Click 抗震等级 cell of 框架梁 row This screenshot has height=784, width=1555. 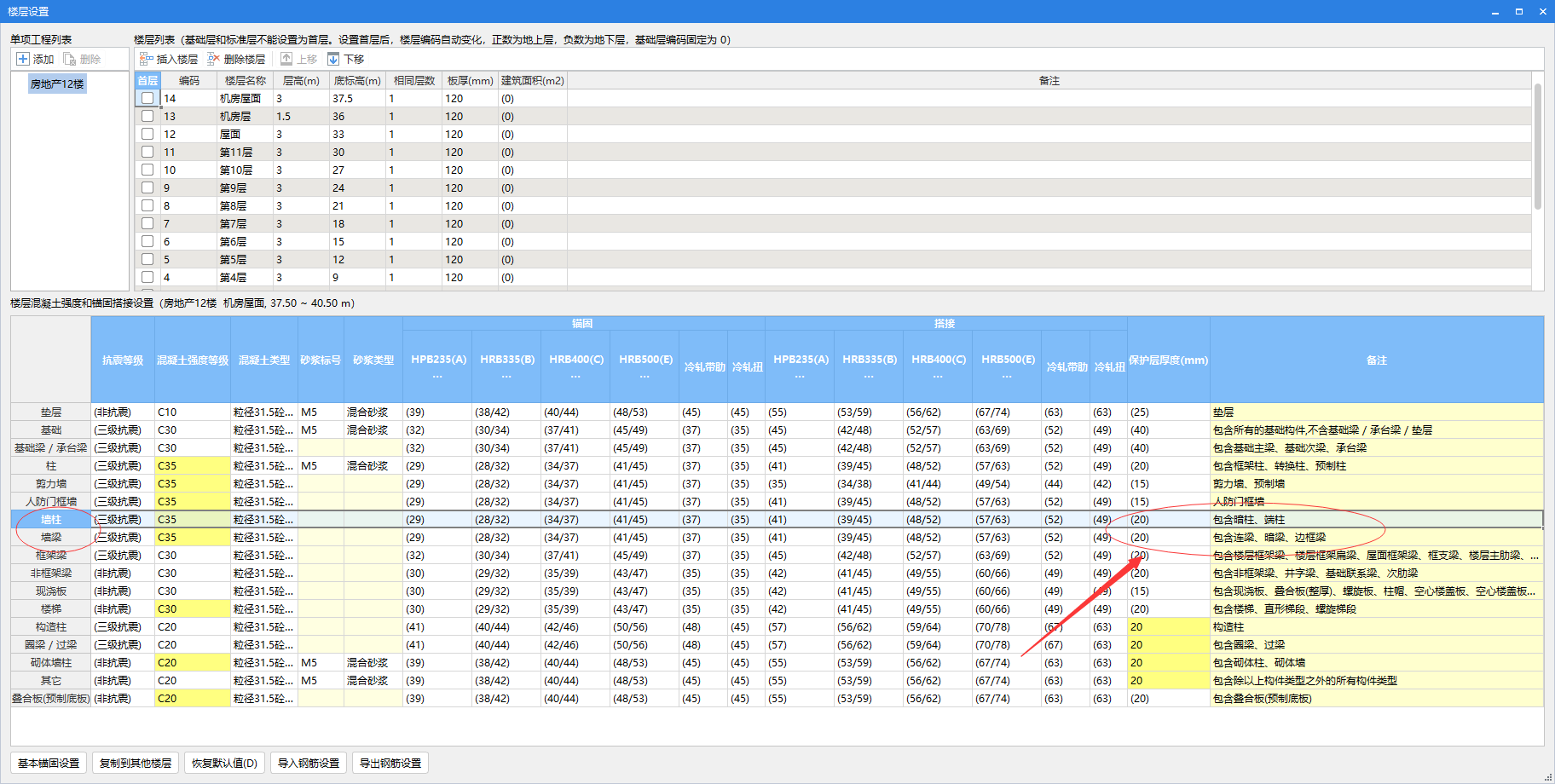[x=123, y=555]
